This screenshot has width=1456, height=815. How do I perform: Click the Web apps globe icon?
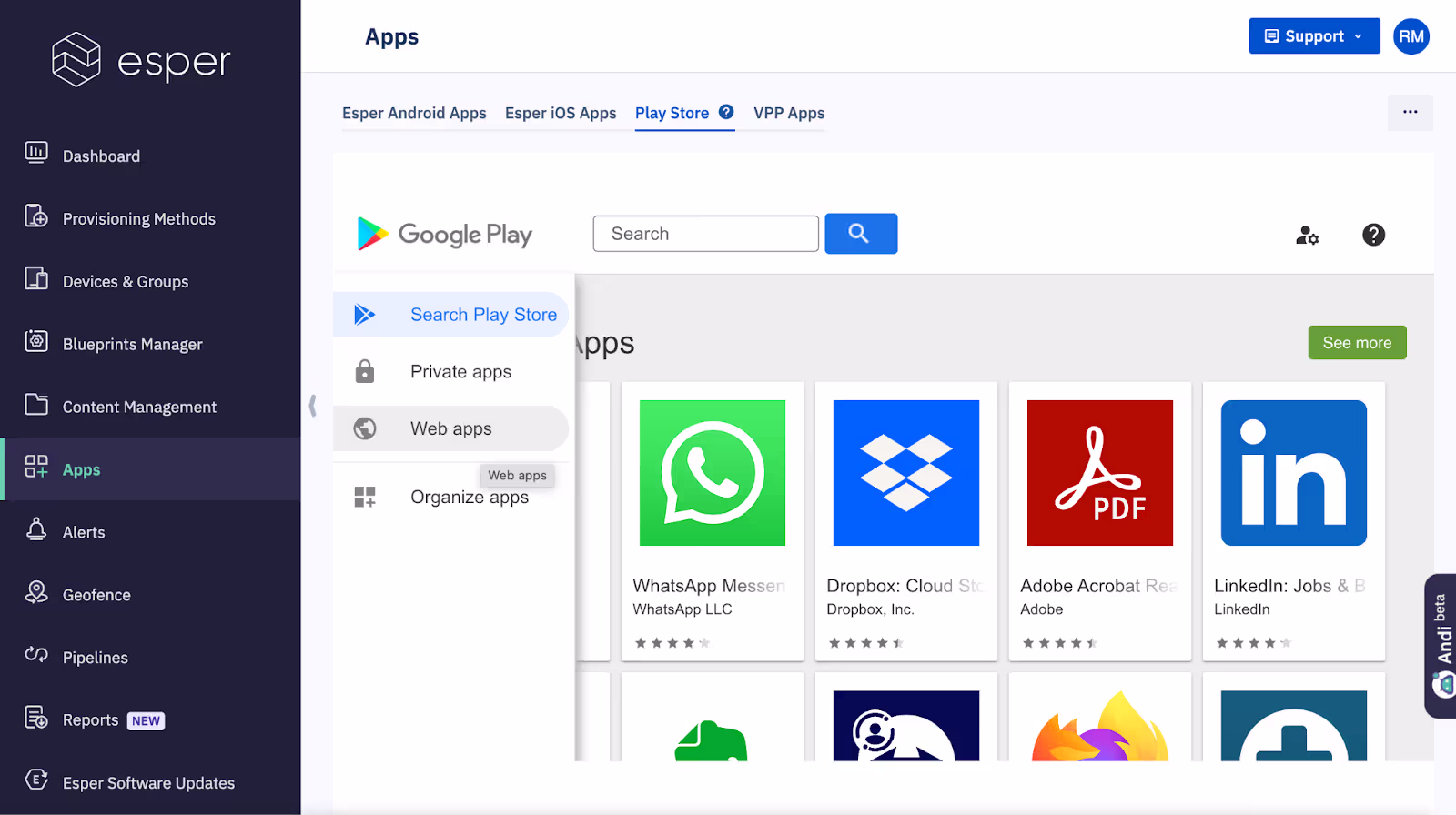[365, 428]
